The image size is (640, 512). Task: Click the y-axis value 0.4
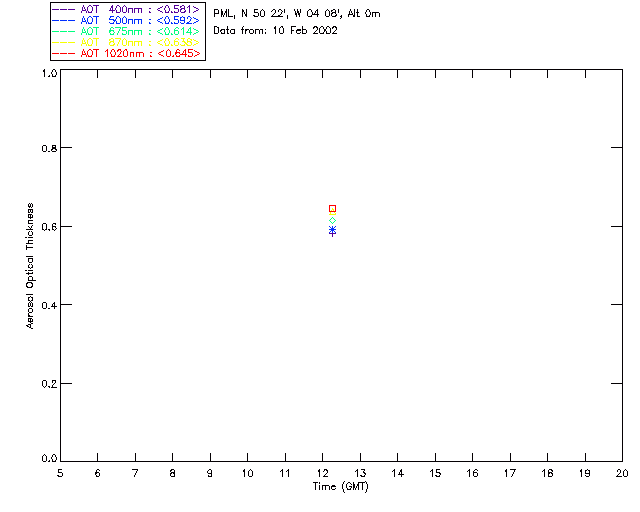pos(49,305)
